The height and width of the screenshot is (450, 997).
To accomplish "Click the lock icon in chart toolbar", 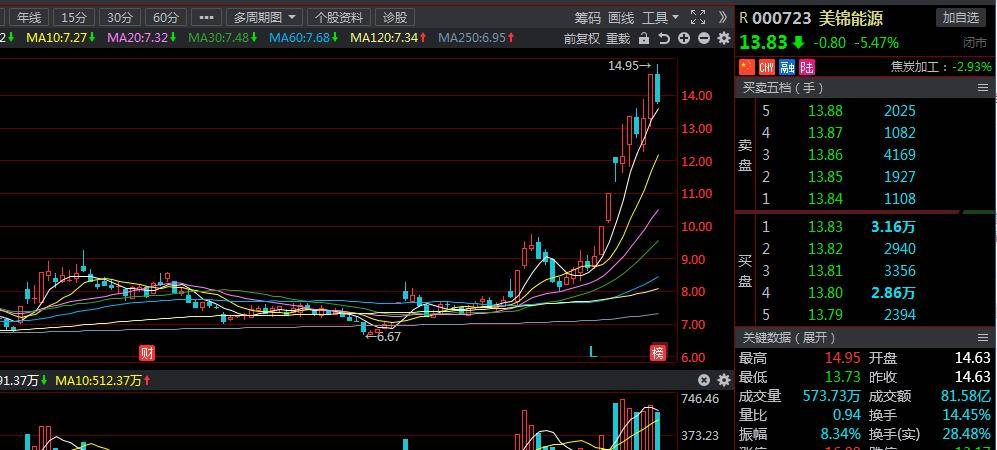I will tap(644, 39).
